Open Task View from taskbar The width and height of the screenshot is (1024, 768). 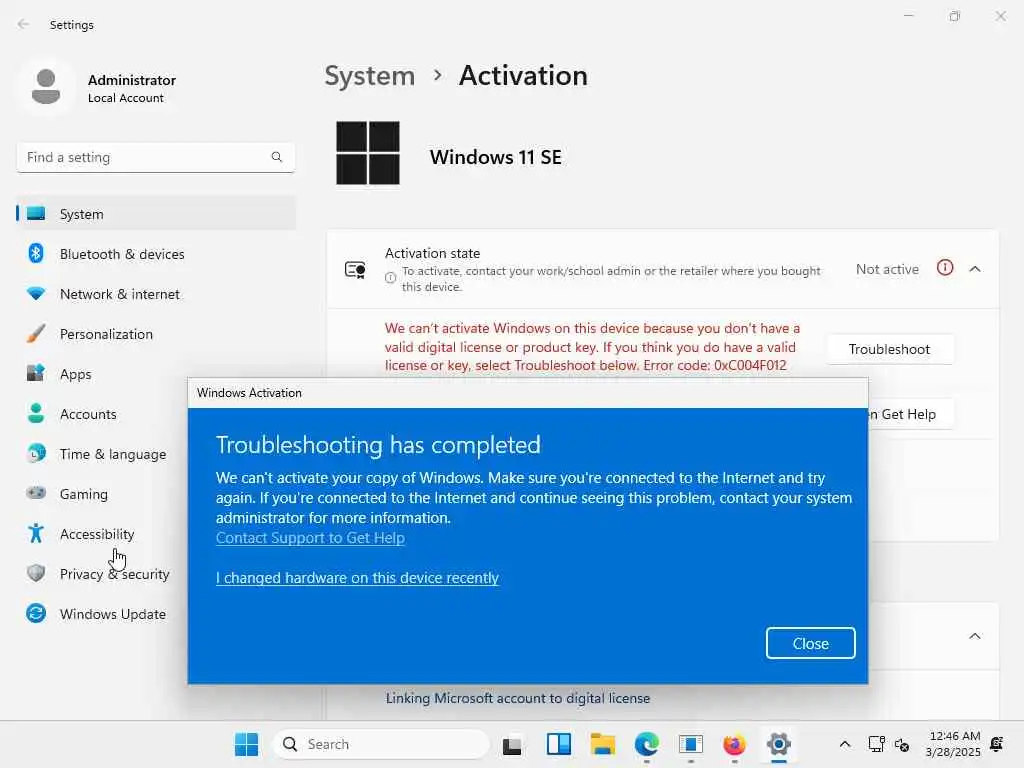pos(512,744)
